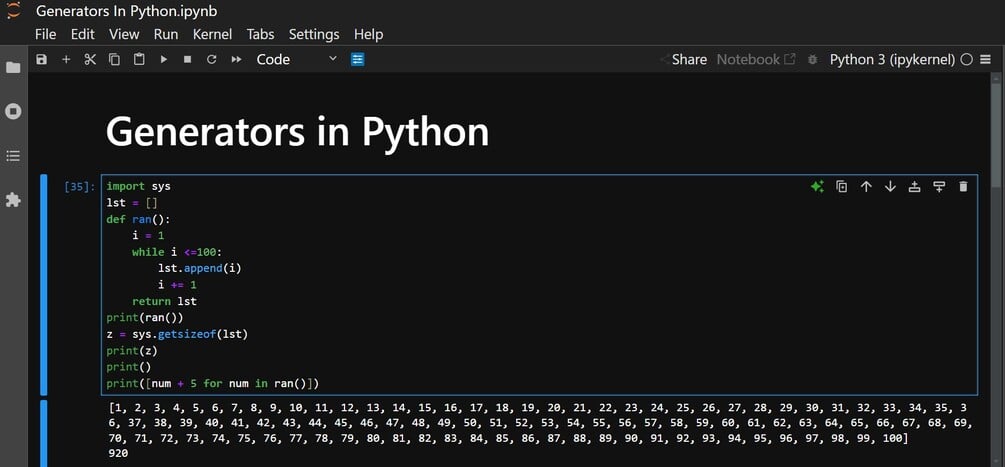Image resolution: width=1005 pixels, height=467 pixels.
Task: Open the cell type Code dropdown
Action: point(297,60)
